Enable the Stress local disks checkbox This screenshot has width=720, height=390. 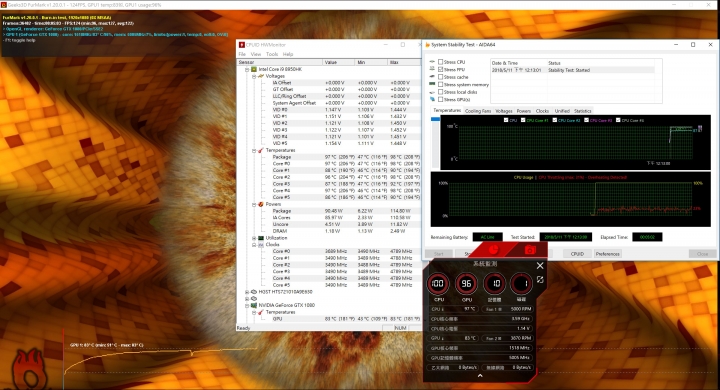click(x=440, y=92)
